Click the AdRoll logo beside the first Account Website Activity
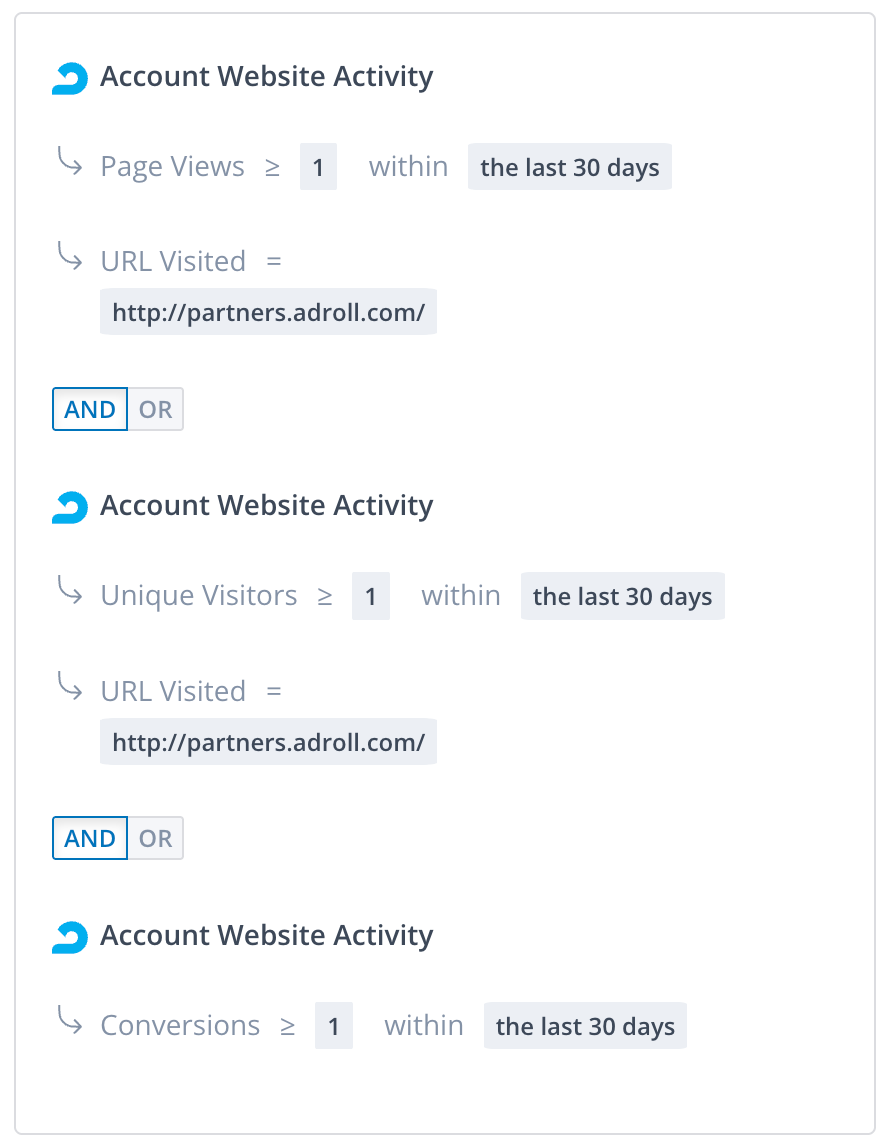The height and width of the screenshot is (1148, 892). click(x=69, y=78)
